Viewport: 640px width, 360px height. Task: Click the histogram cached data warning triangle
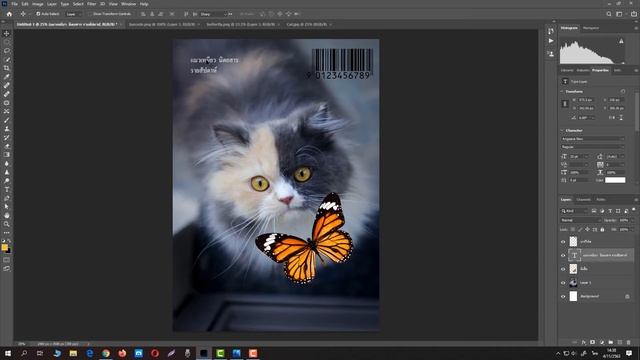(x=621, y=41)
